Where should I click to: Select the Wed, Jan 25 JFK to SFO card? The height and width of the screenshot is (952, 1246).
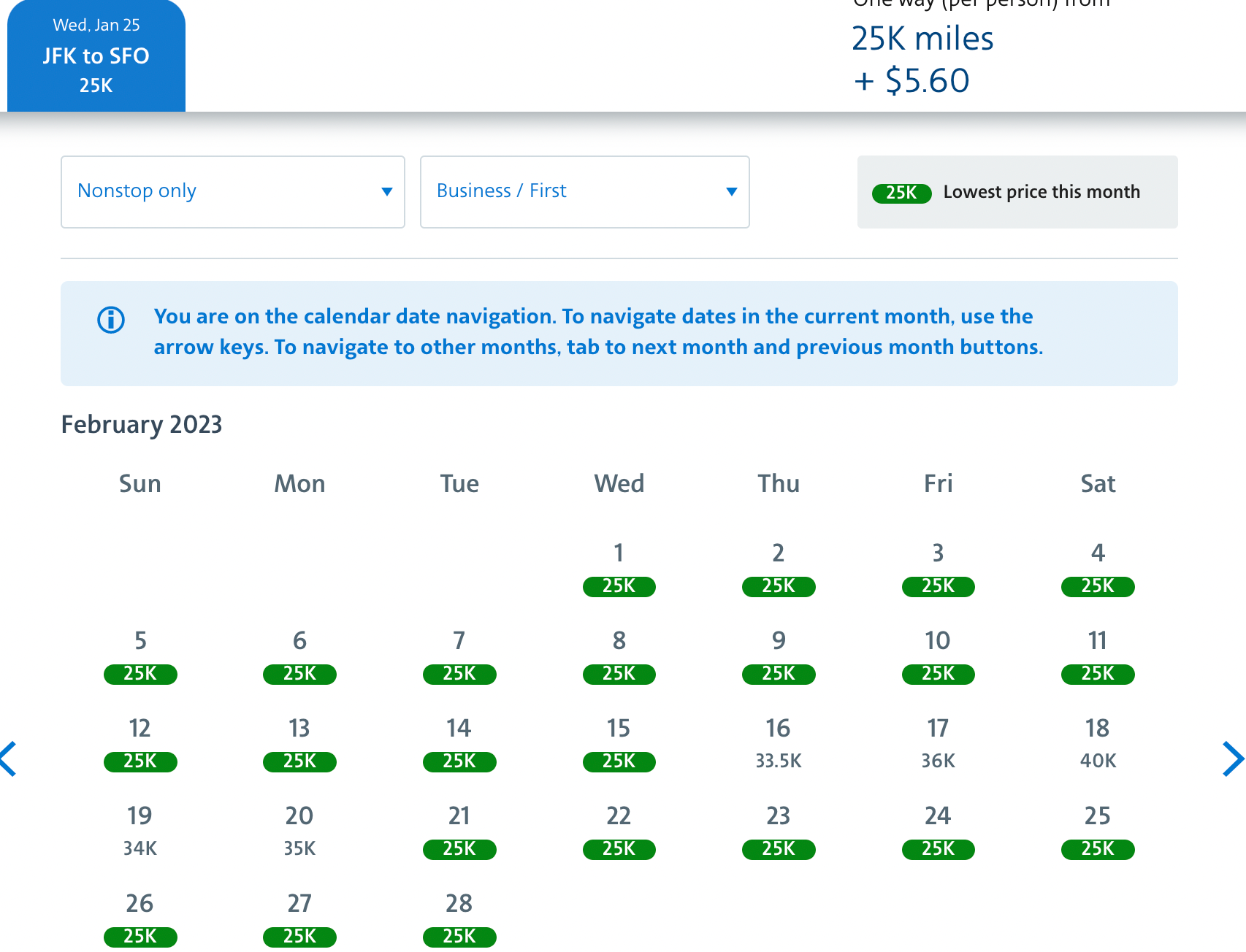click(96, 55)
